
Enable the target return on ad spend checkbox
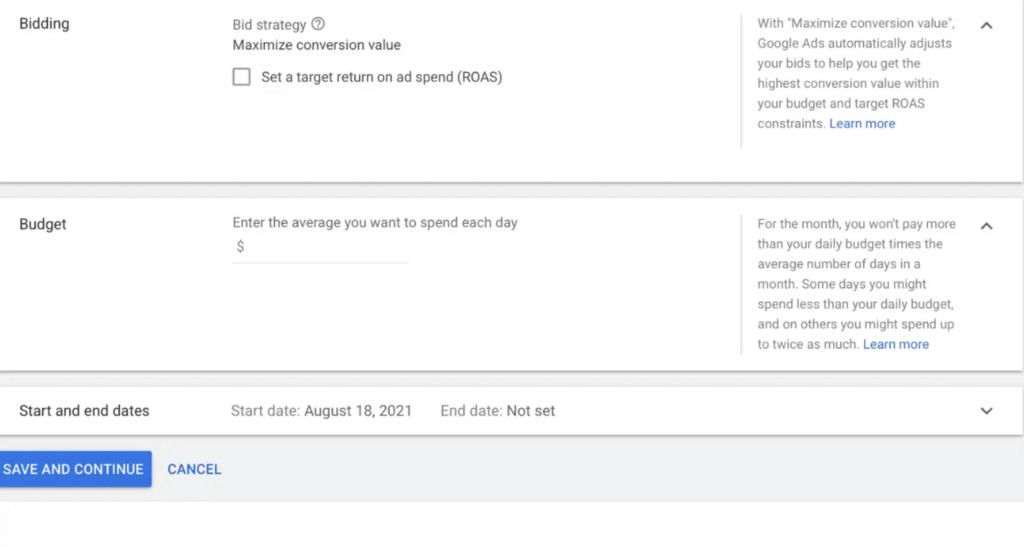[241, 77]
